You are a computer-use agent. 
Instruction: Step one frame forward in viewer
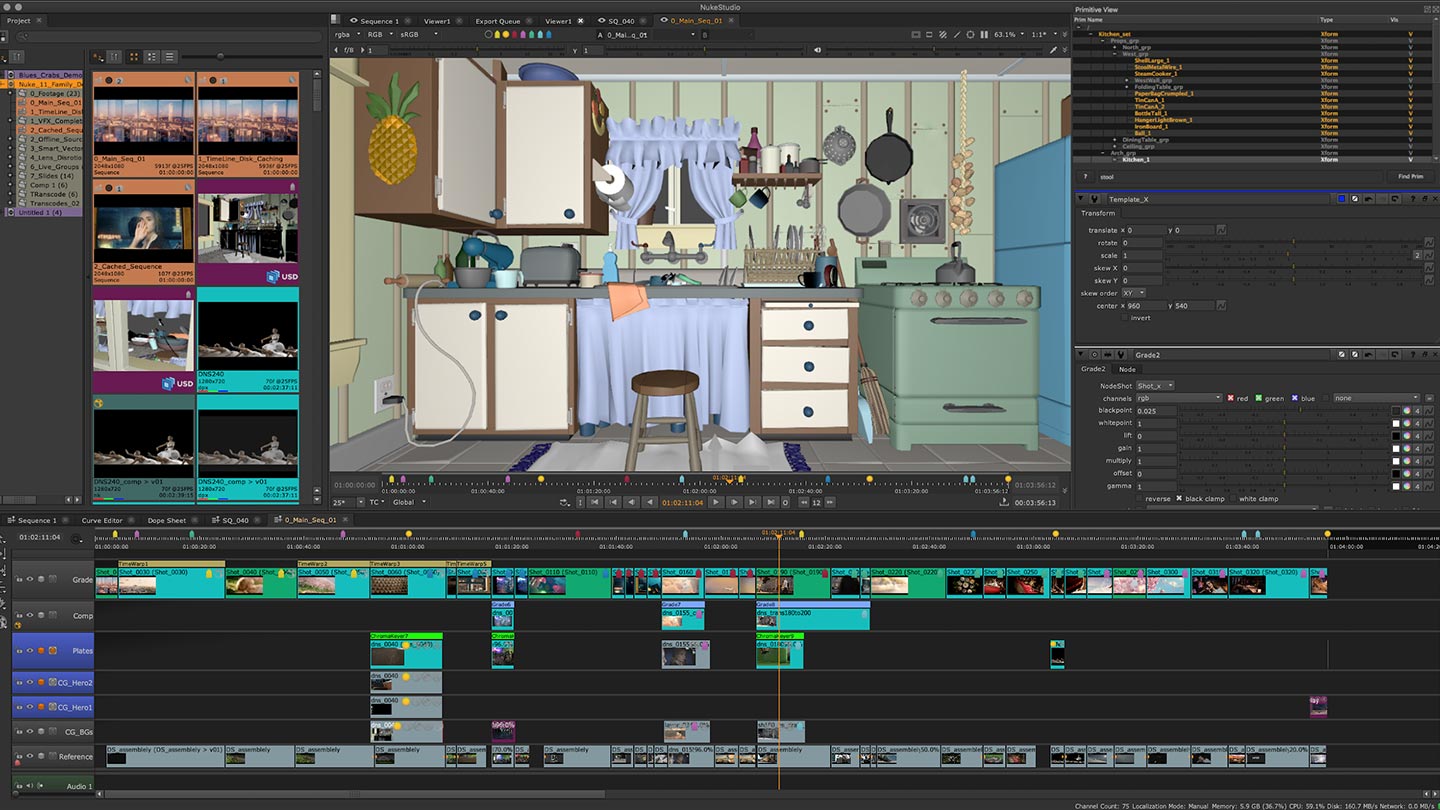[x=735, y=502]
